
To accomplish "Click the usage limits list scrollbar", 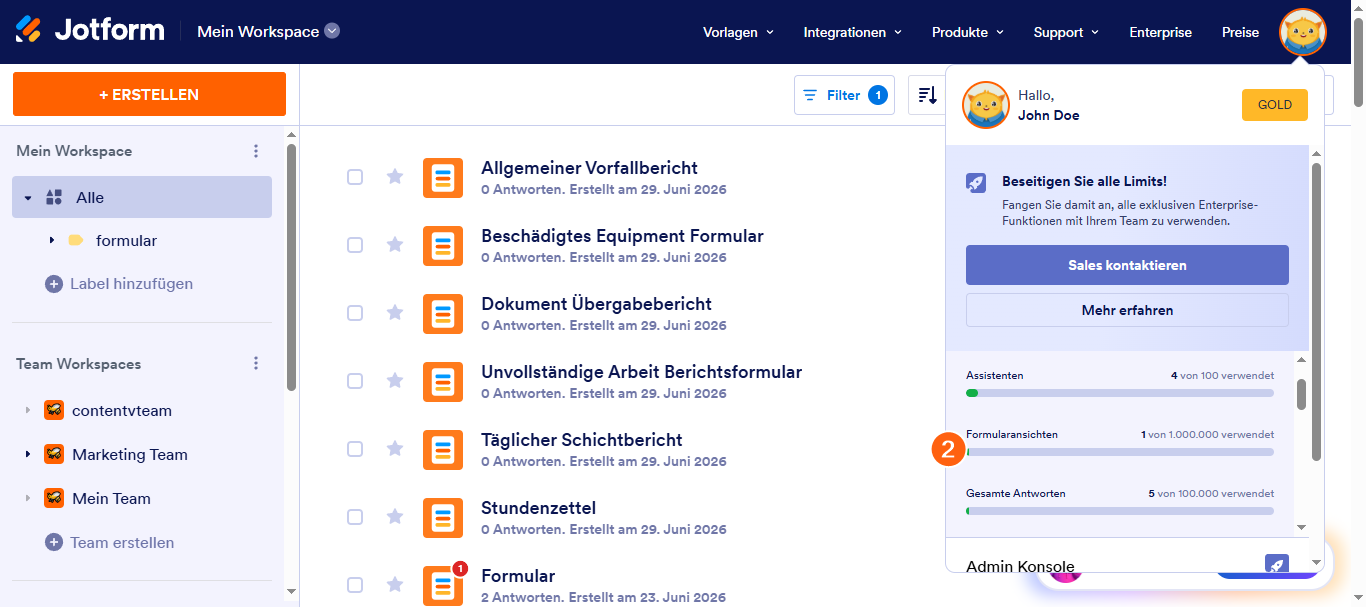I will coord(1301,394).
